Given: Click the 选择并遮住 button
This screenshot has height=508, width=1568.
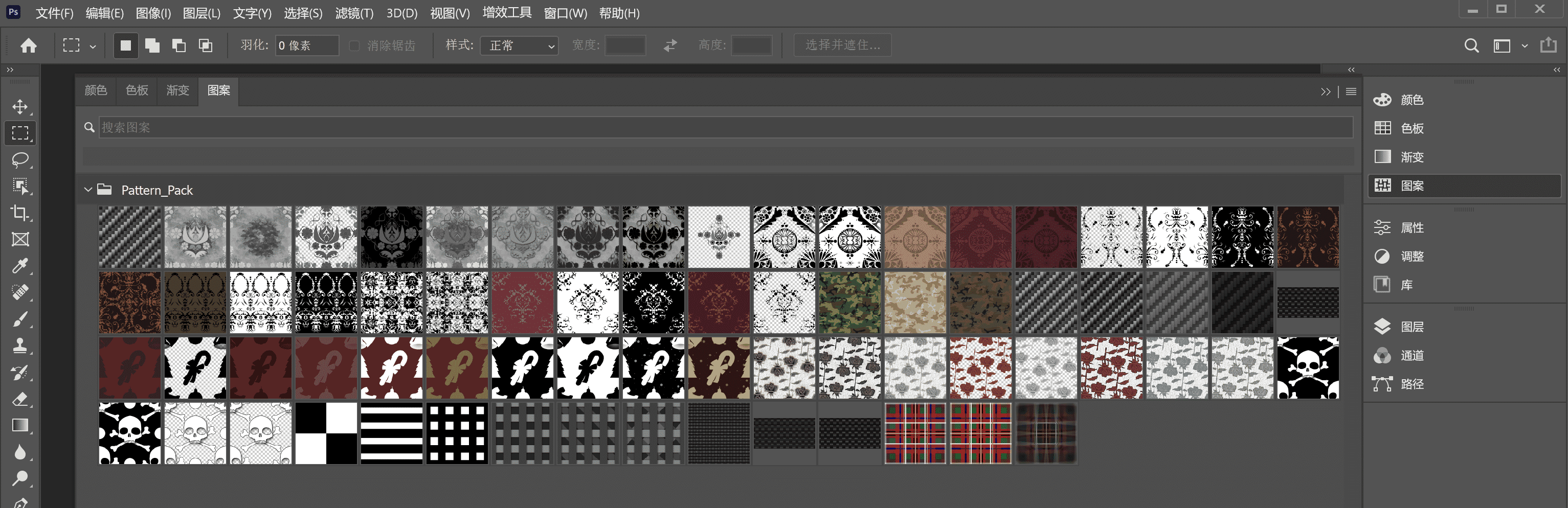Looking at the screenshot, I should [x=842, y=45].
